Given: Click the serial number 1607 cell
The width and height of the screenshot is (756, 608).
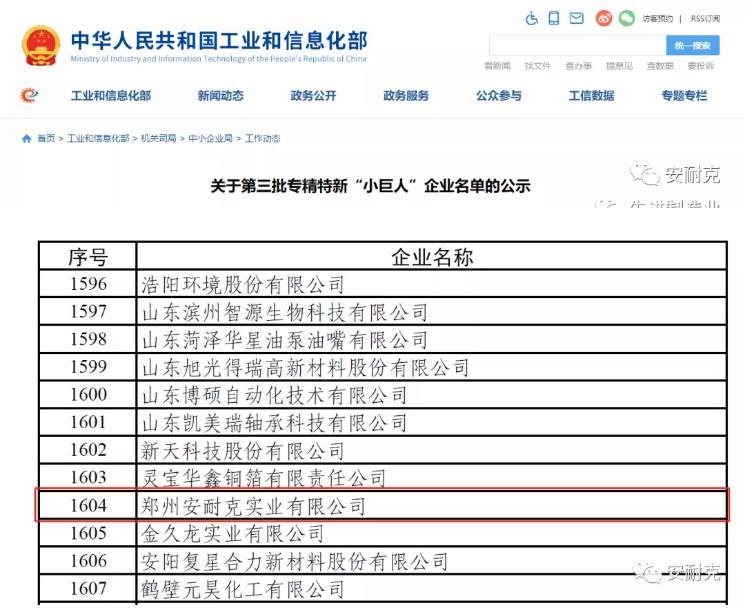Looking at the screenshot, I should 88,589.
